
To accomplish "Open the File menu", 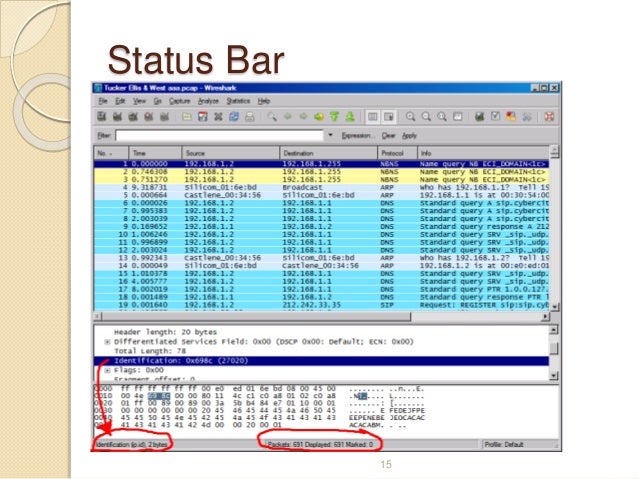I will coord(103,101).
